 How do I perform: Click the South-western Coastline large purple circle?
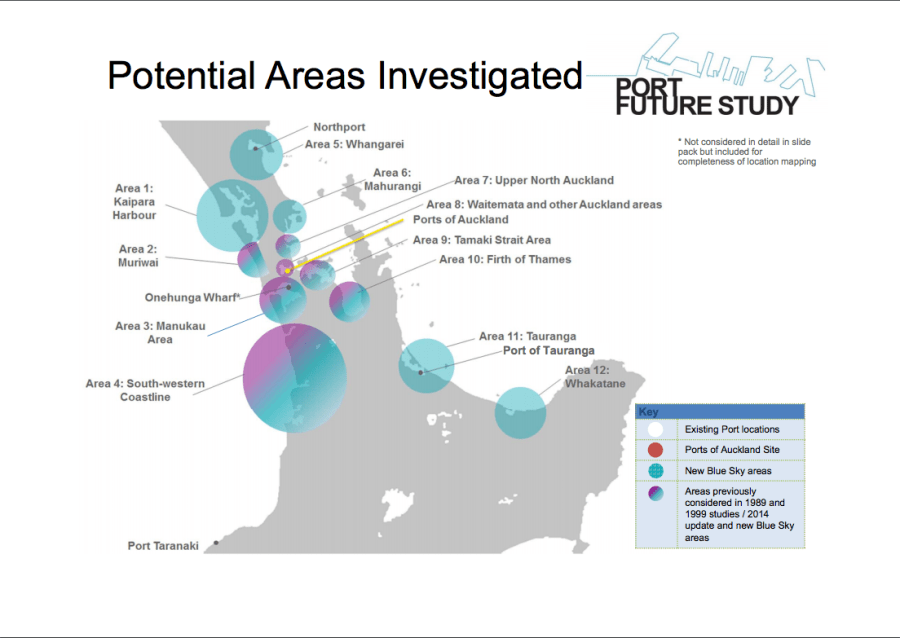coord(294,377)
